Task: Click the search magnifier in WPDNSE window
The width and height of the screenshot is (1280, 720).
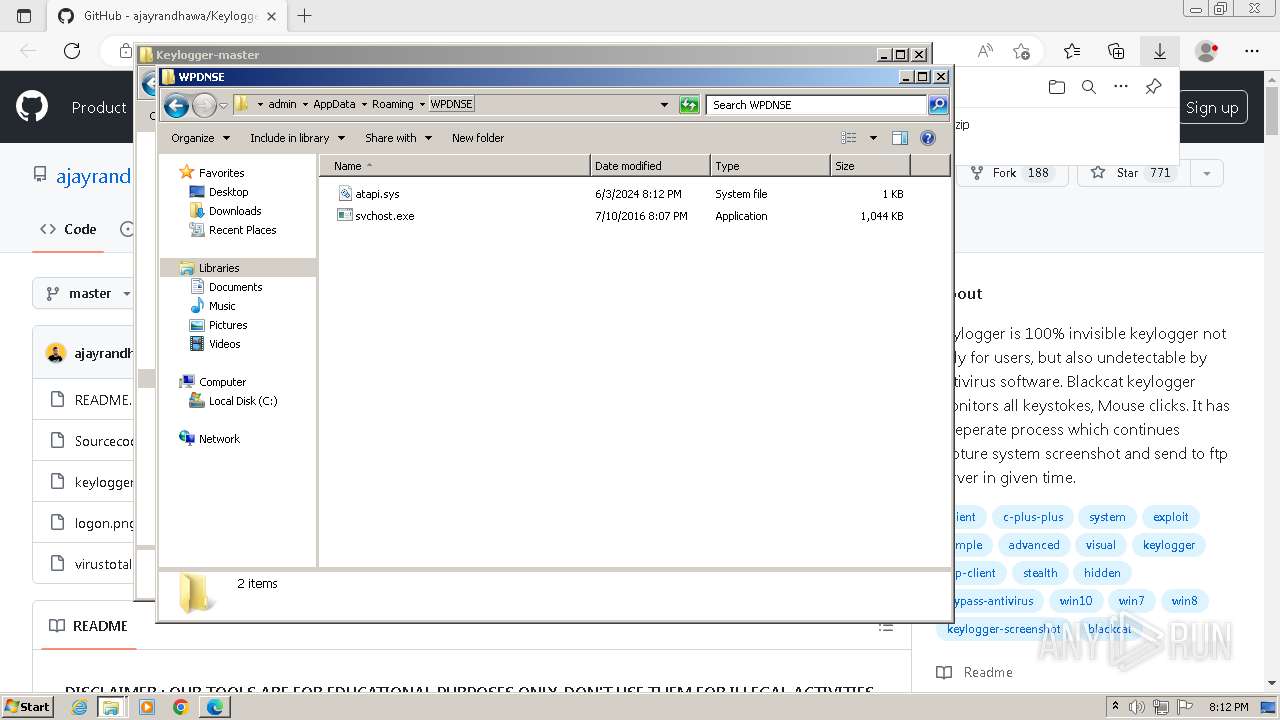Action: point(937,104)
